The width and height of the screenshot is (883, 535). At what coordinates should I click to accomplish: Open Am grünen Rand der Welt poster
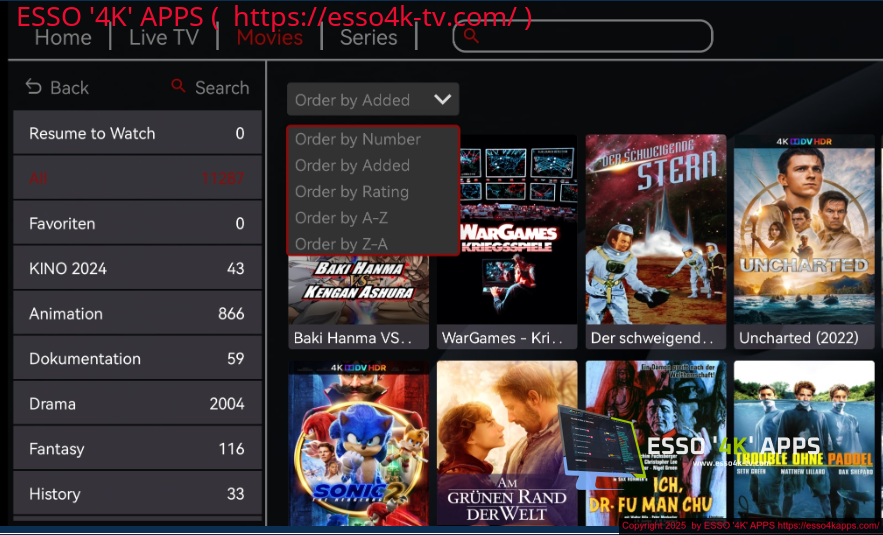coord(507,443)
